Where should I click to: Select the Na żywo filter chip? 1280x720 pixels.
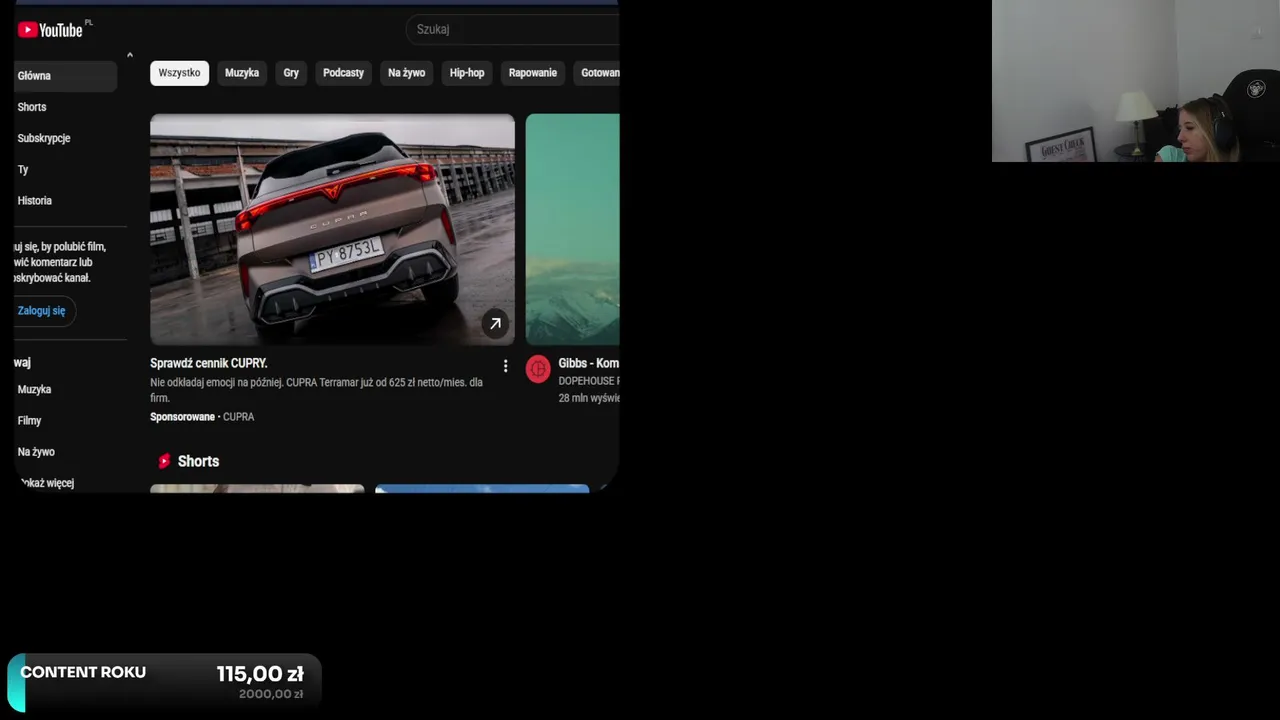(x=406, y=73)
